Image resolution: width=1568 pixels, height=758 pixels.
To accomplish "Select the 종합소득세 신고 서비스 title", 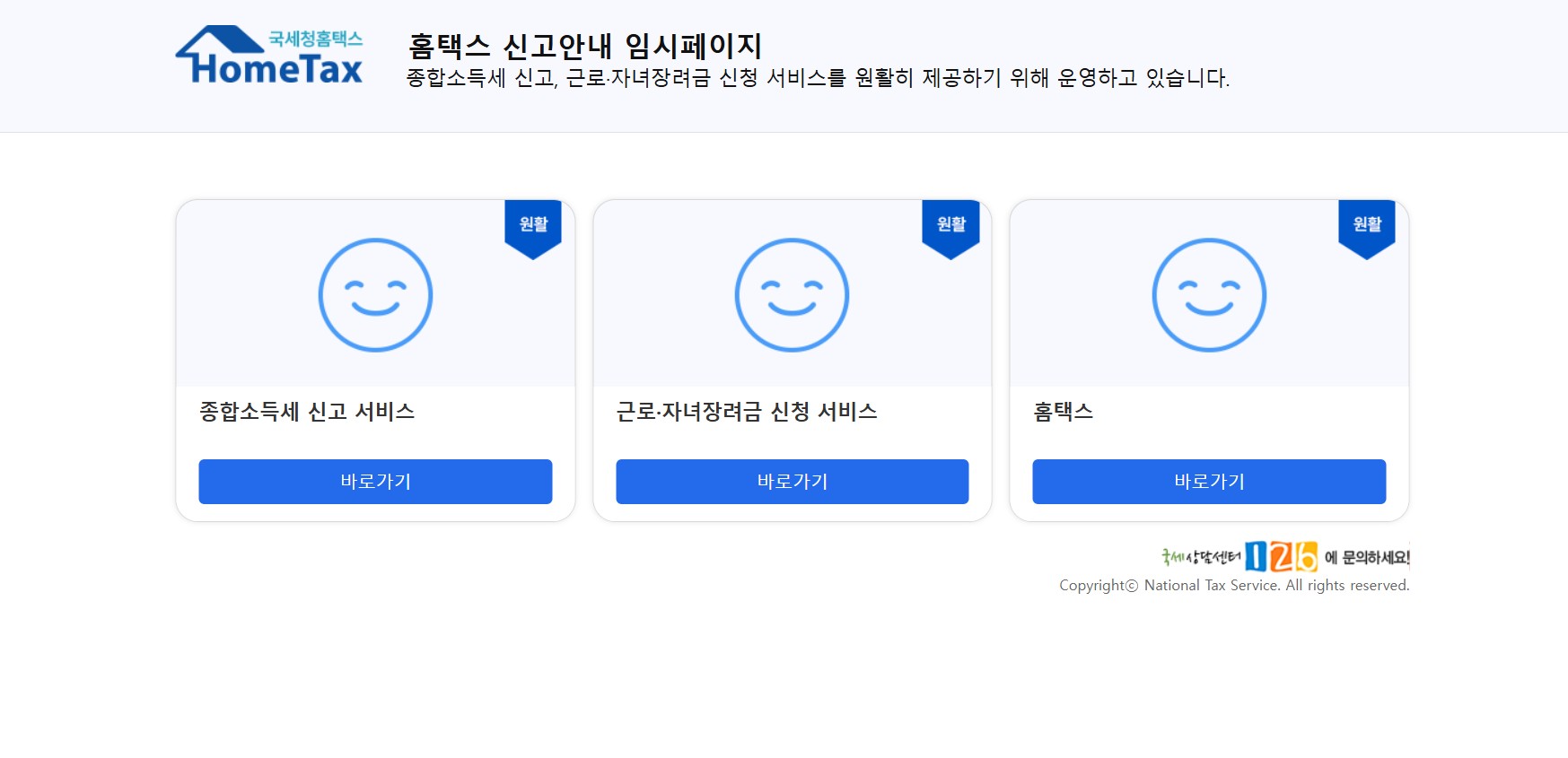I will point(308,413).
